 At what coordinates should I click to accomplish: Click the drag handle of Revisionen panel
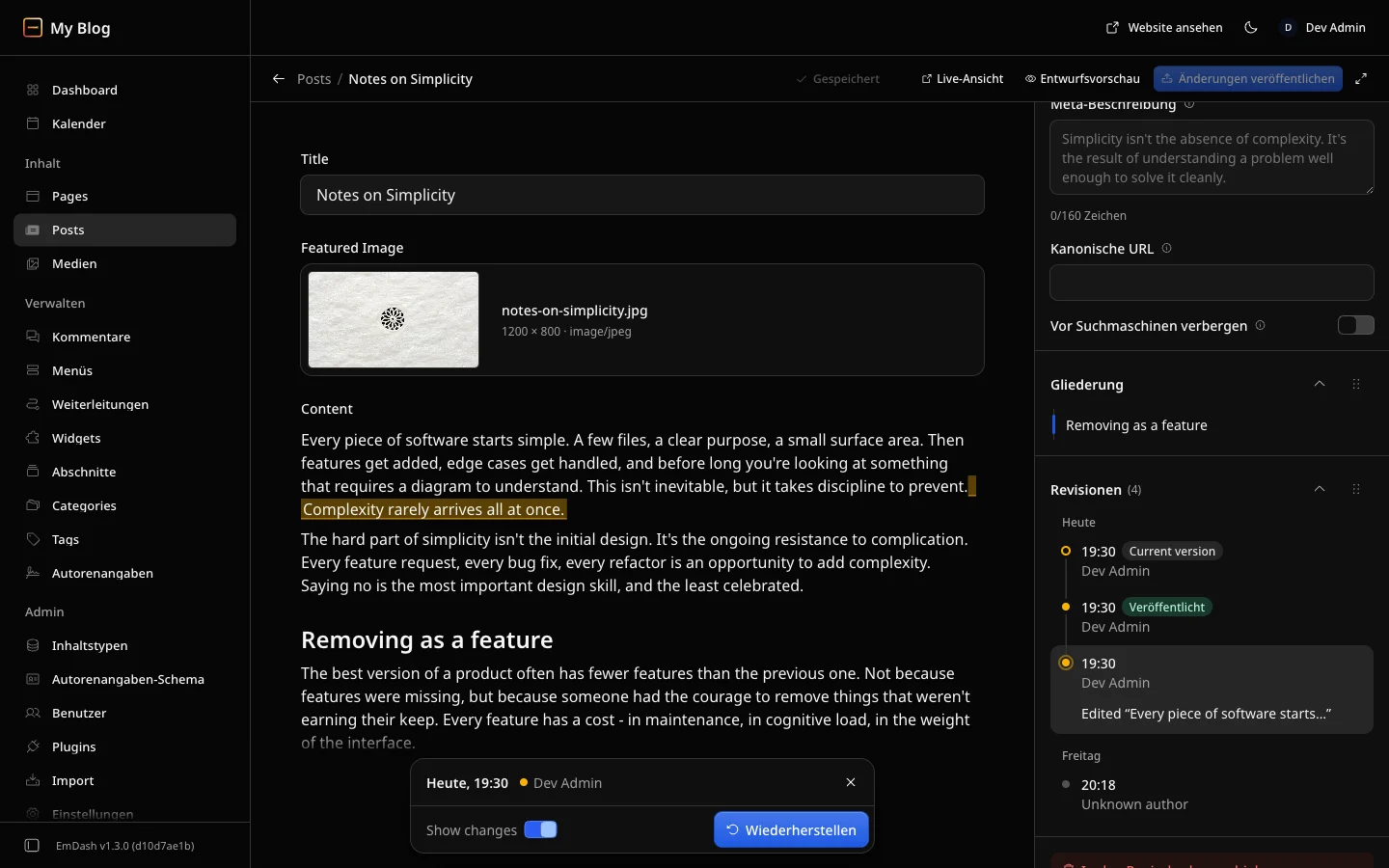(x=1356, y=489)
